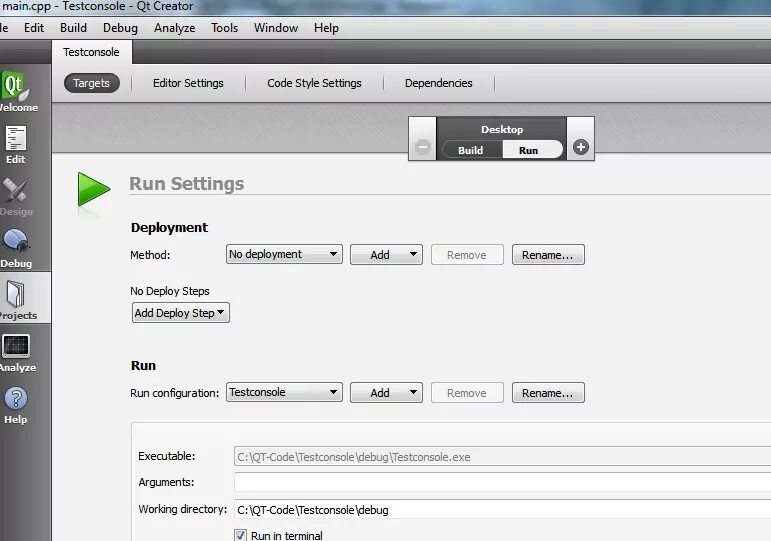Click the Working directory input field

[503, 510]
